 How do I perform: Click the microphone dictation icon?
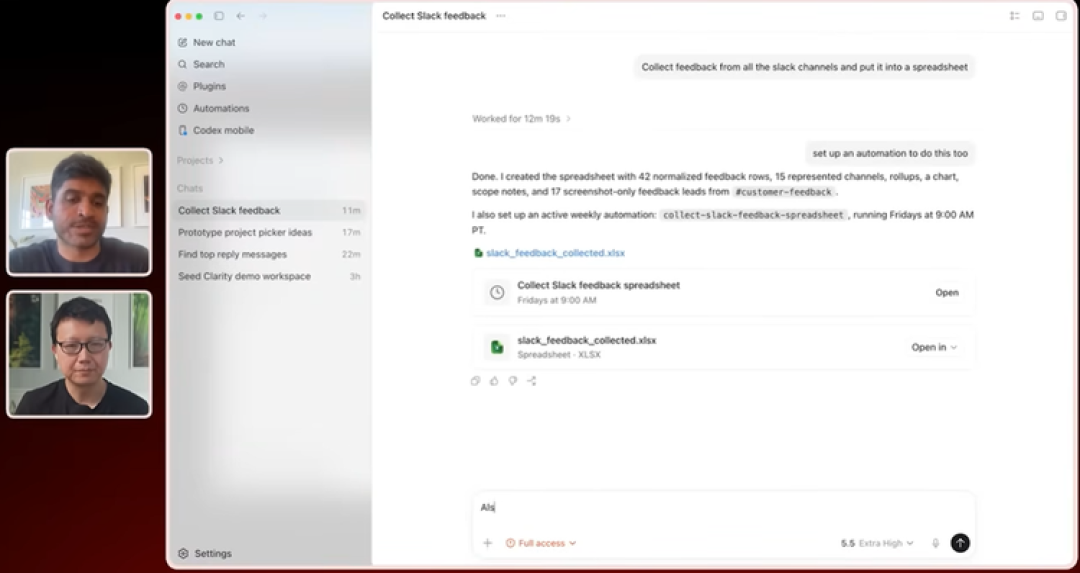[935, 543]
